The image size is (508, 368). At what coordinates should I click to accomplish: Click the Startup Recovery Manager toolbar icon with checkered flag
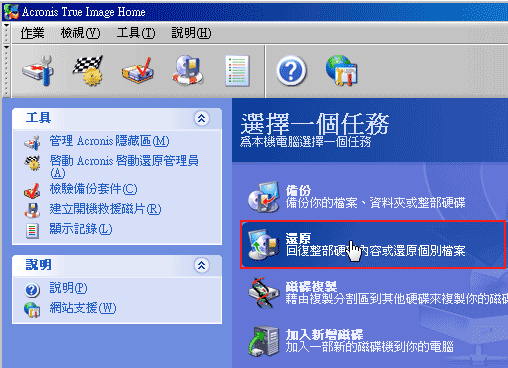pyautogui.click(x=88, y=70)
